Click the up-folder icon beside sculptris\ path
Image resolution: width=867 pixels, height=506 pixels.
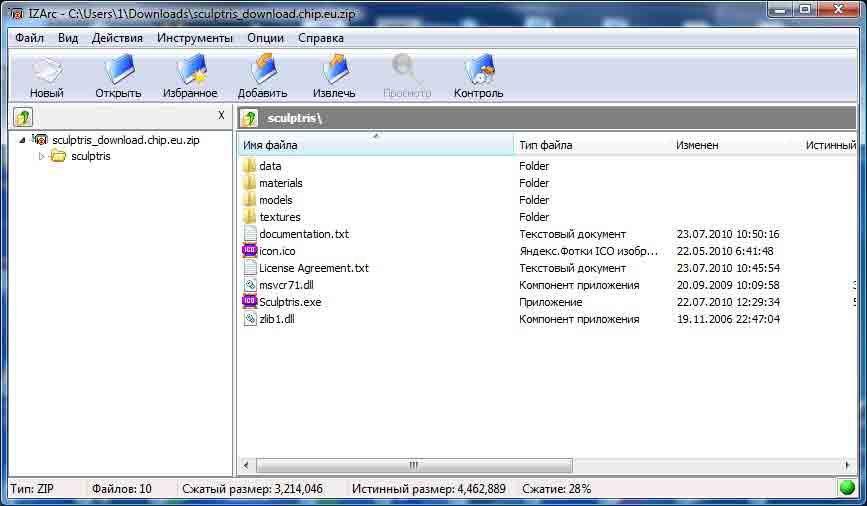tap(249, 118)
